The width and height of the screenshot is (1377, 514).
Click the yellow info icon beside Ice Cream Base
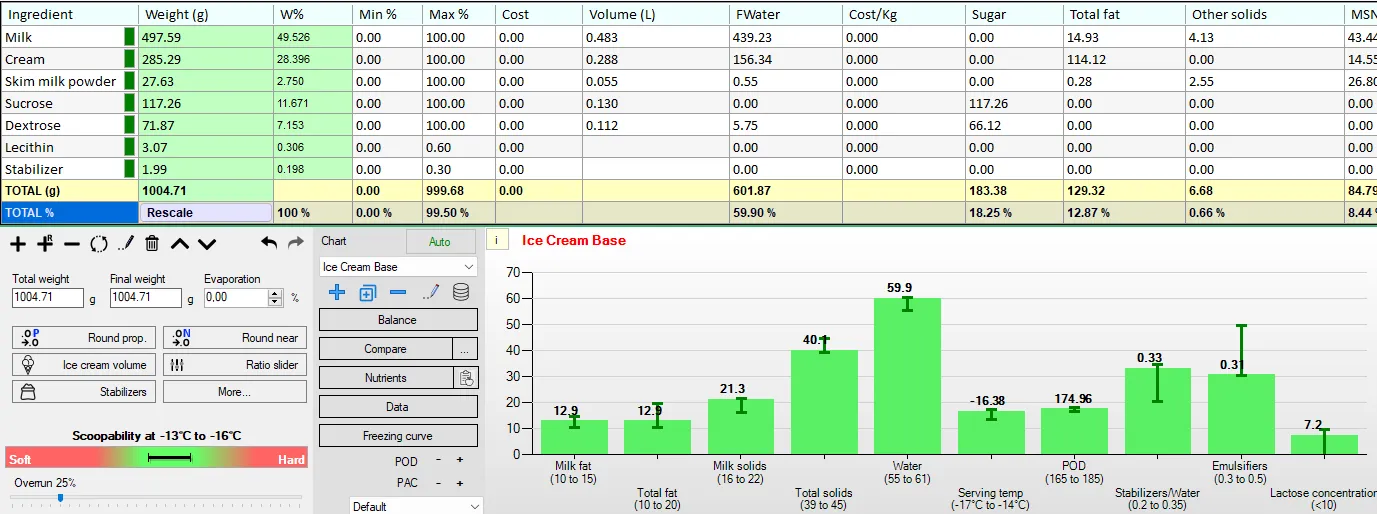tap(497, 241)
